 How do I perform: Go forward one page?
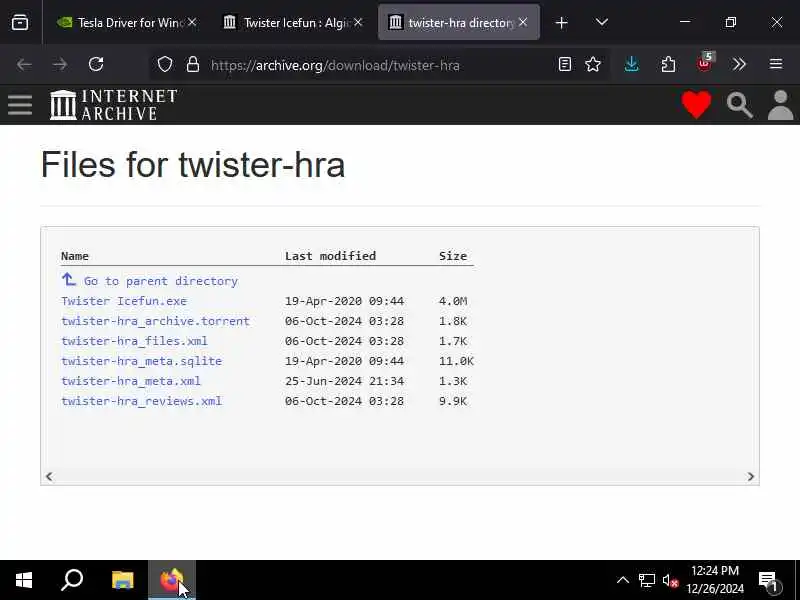60,65
